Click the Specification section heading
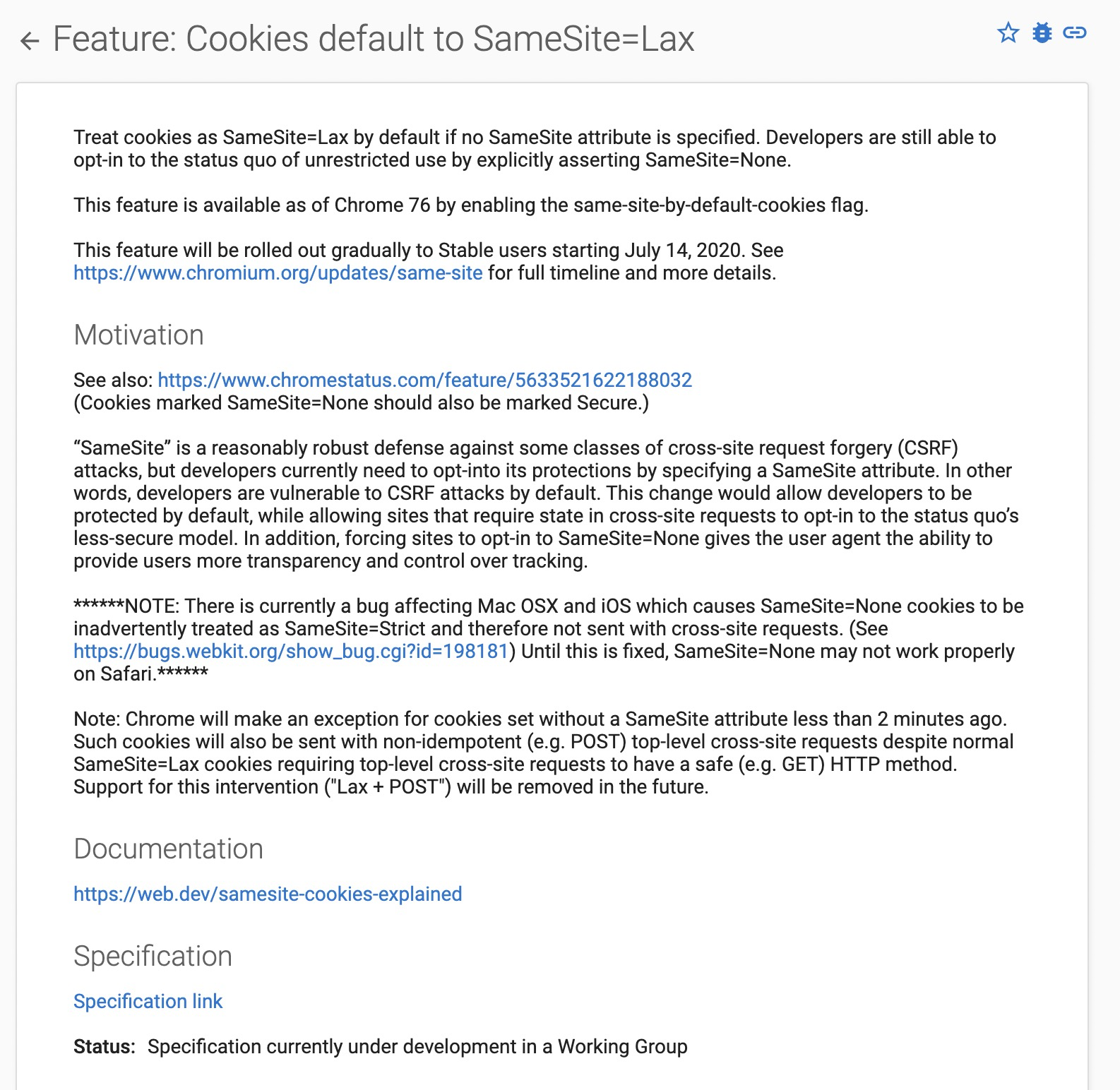The image size is (1120, 1090). pyautogui.click(x=153, y=957)
